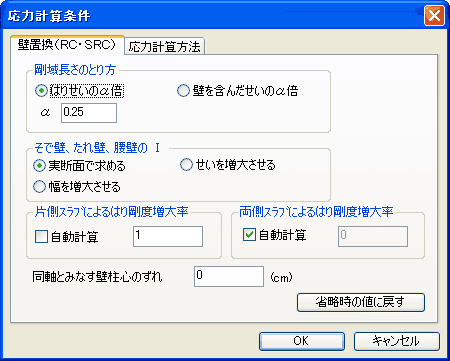Click the キャンセル button
450x361 pixels.
pos(397,341)
